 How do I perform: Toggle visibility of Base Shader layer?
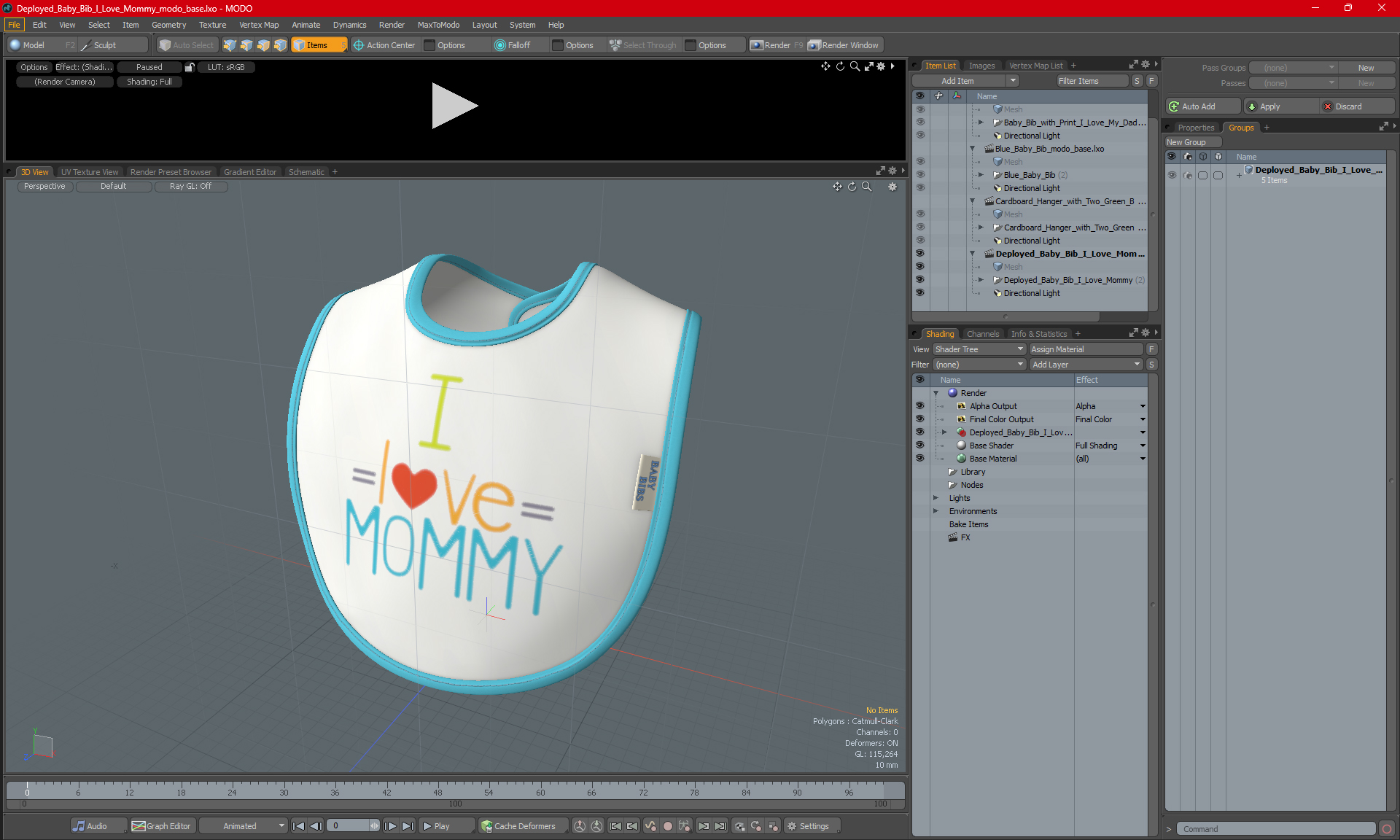click(919, 446)
